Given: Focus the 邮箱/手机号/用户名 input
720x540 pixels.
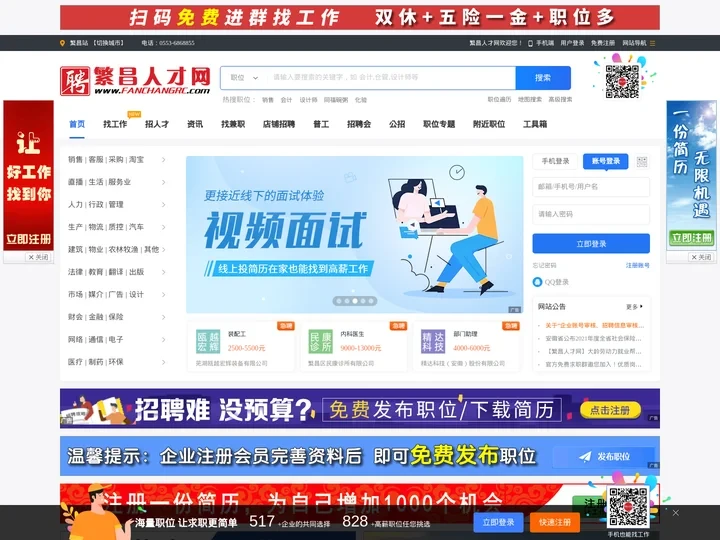Looking at the screenshot, I should pyautogui.click(x=591, y=187).
